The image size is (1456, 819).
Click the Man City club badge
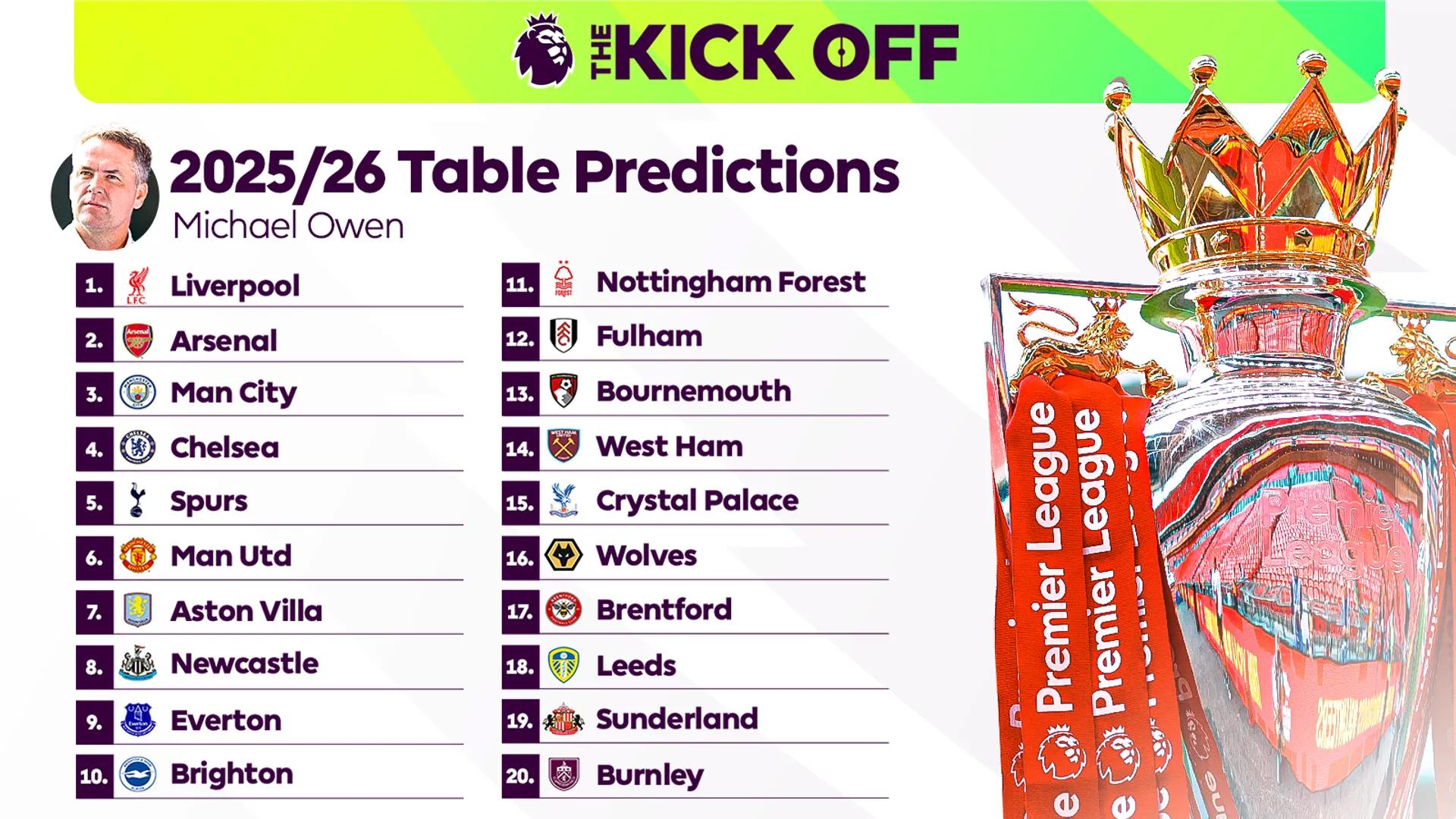coord(138,394)
